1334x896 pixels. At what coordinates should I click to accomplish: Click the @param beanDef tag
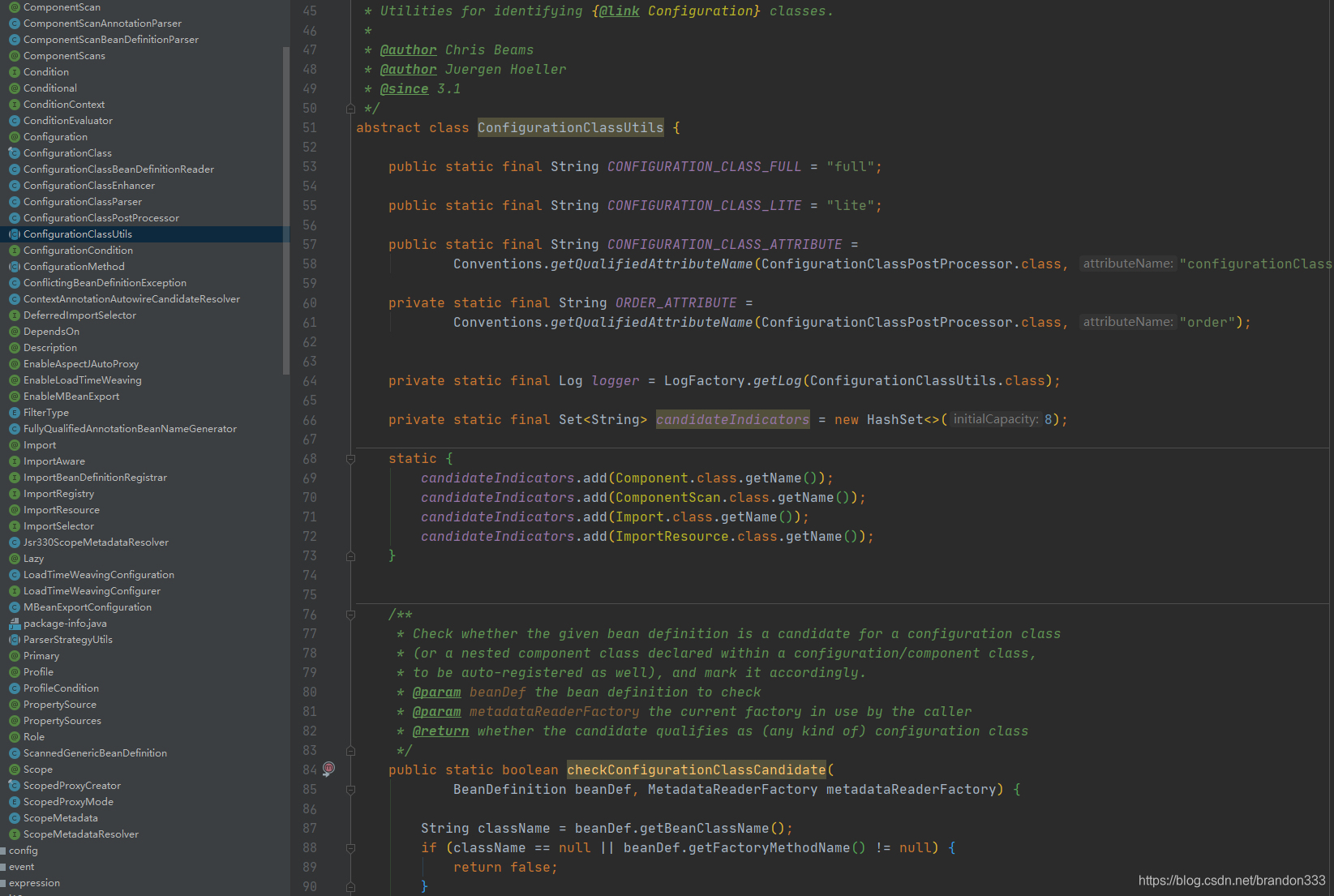[x=436, y=692]
